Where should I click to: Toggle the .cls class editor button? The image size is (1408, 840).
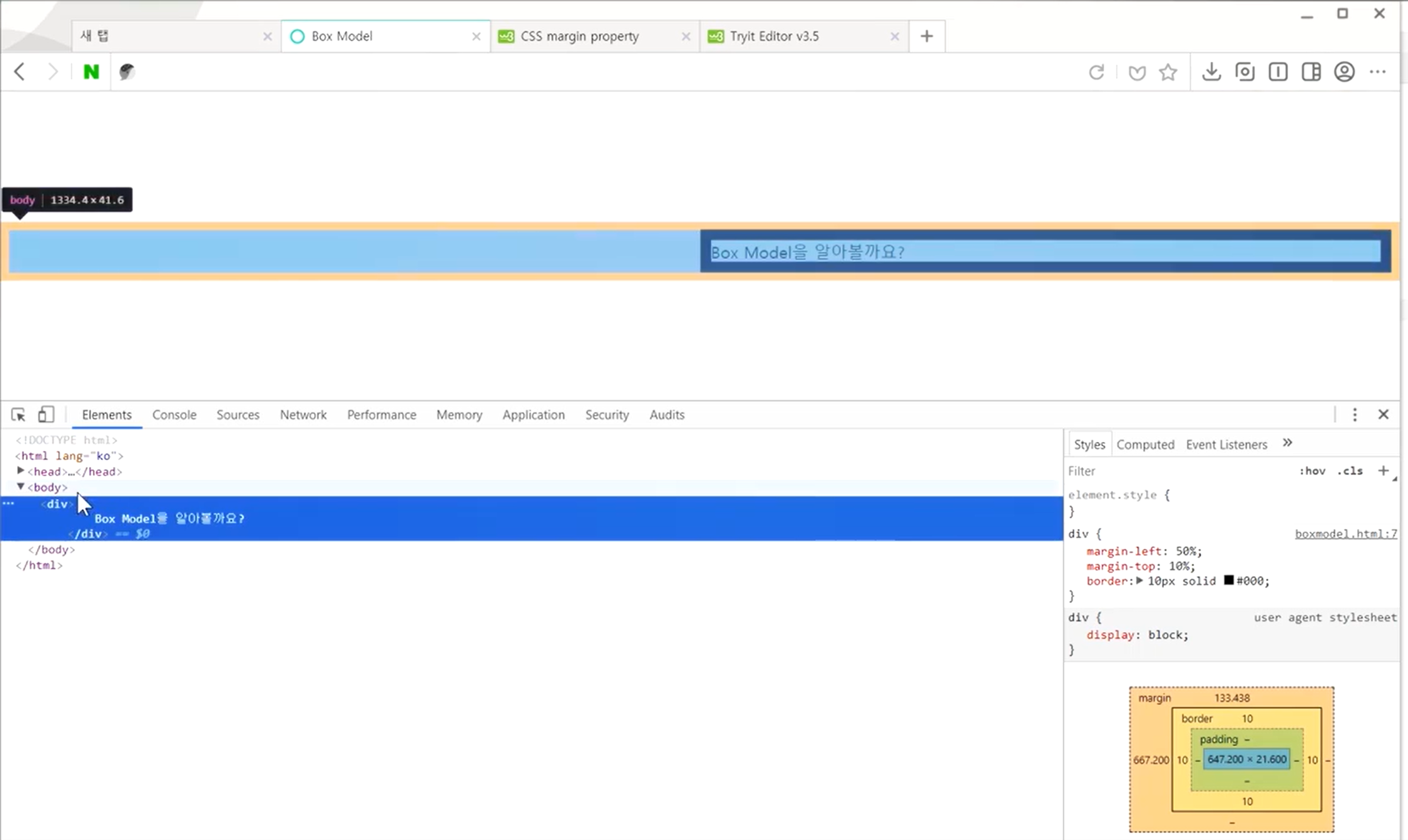click(1350, 471)
